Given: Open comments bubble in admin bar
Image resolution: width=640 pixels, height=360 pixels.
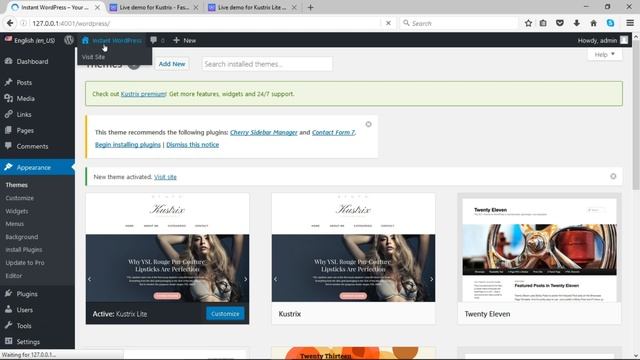Looking at the screenshot, I should point(157,40).
